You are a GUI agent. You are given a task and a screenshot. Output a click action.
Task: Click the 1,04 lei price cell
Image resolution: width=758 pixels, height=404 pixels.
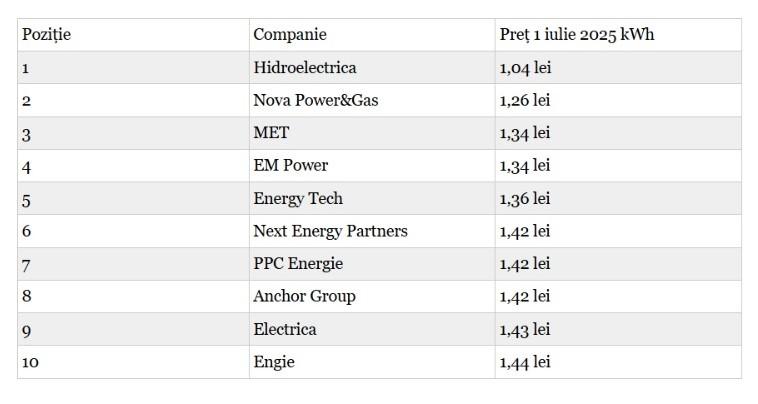525,68
